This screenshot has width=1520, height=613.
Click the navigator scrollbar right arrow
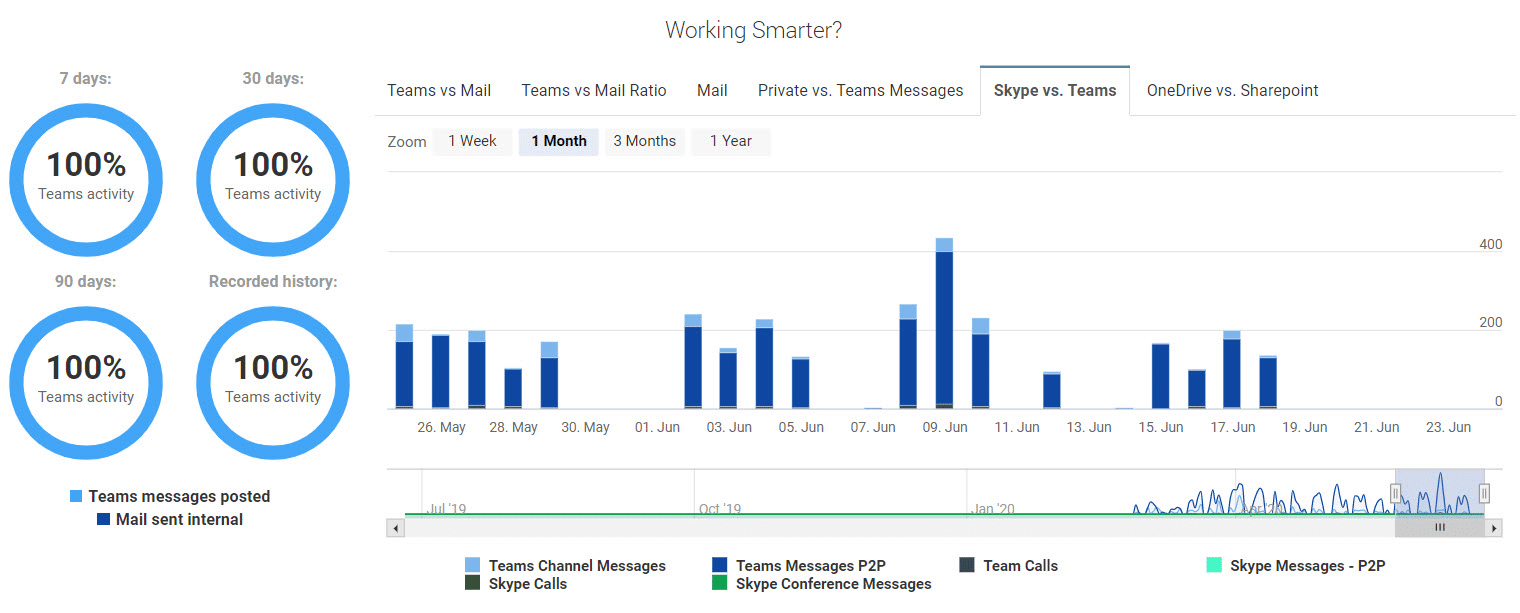(1494, 528)
